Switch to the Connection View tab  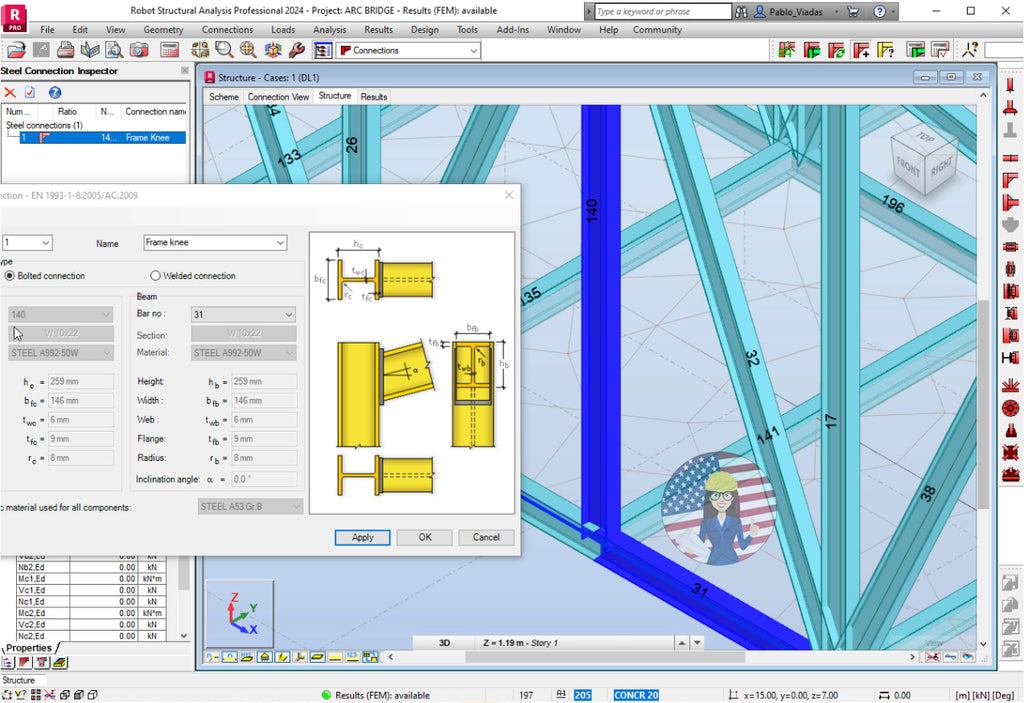277,96
